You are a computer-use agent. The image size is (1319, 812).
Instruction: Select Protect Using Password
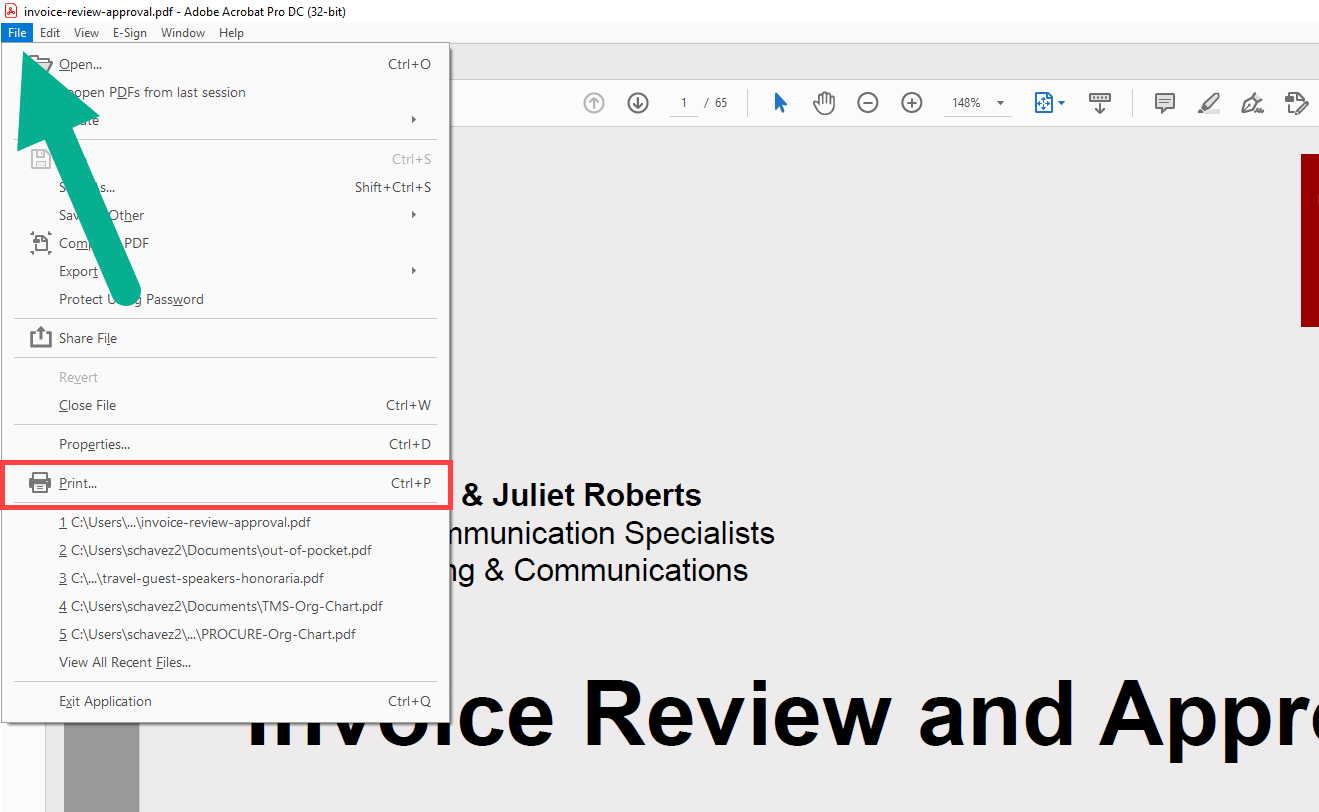click(225, 299)
